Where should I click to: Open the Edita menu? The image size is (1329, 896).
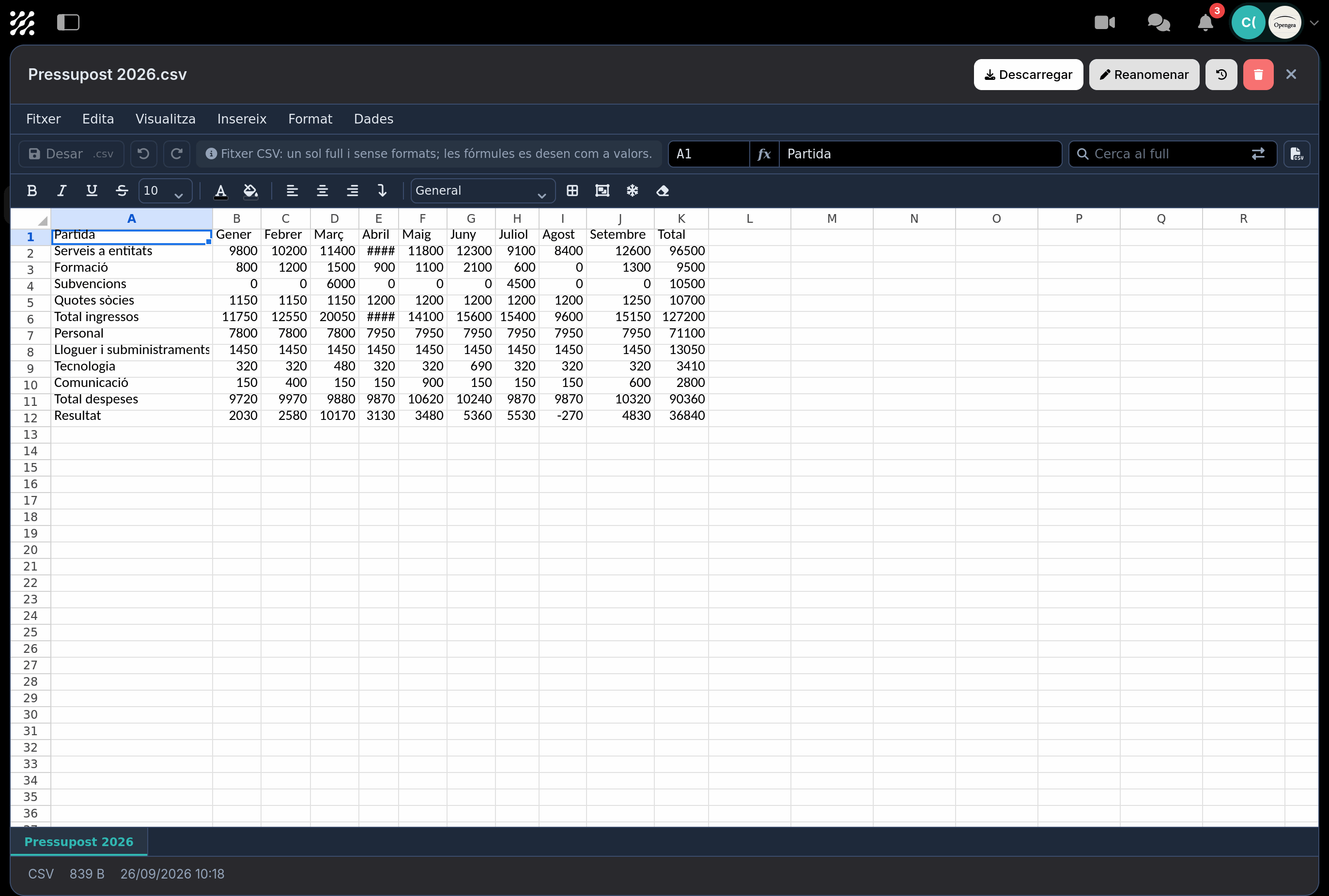point(98,119)
